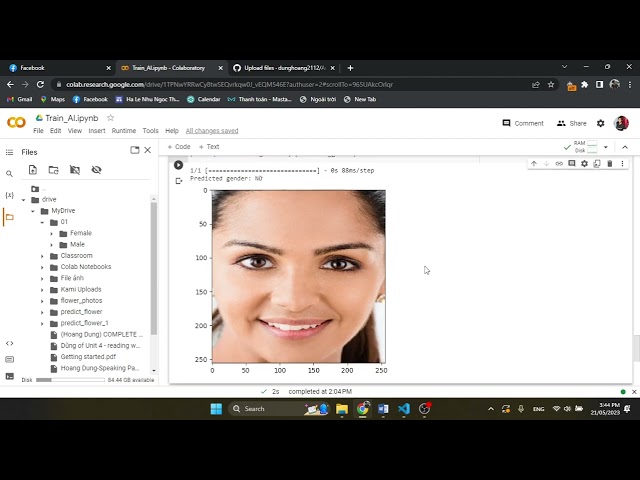Open the table of contents sidebar icon
The image size is (640, 480).
tap(9, 152)
